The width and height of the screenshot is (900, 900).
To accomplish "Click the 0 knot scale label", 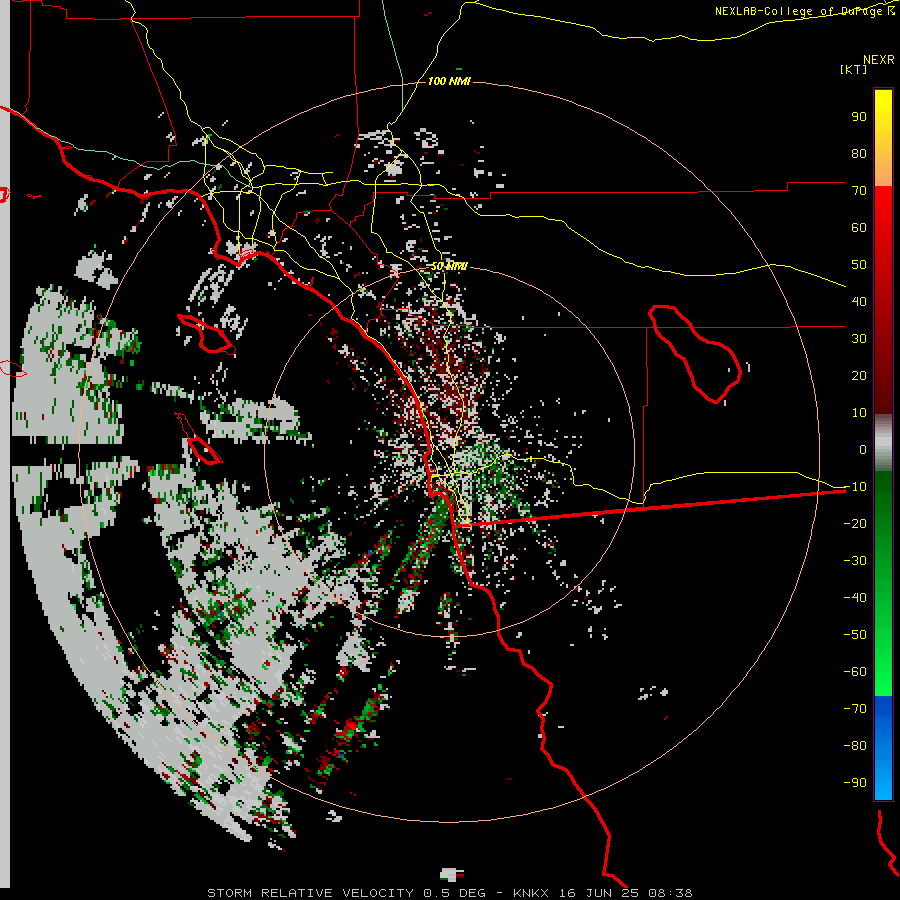I will click(x=863, y=449).
